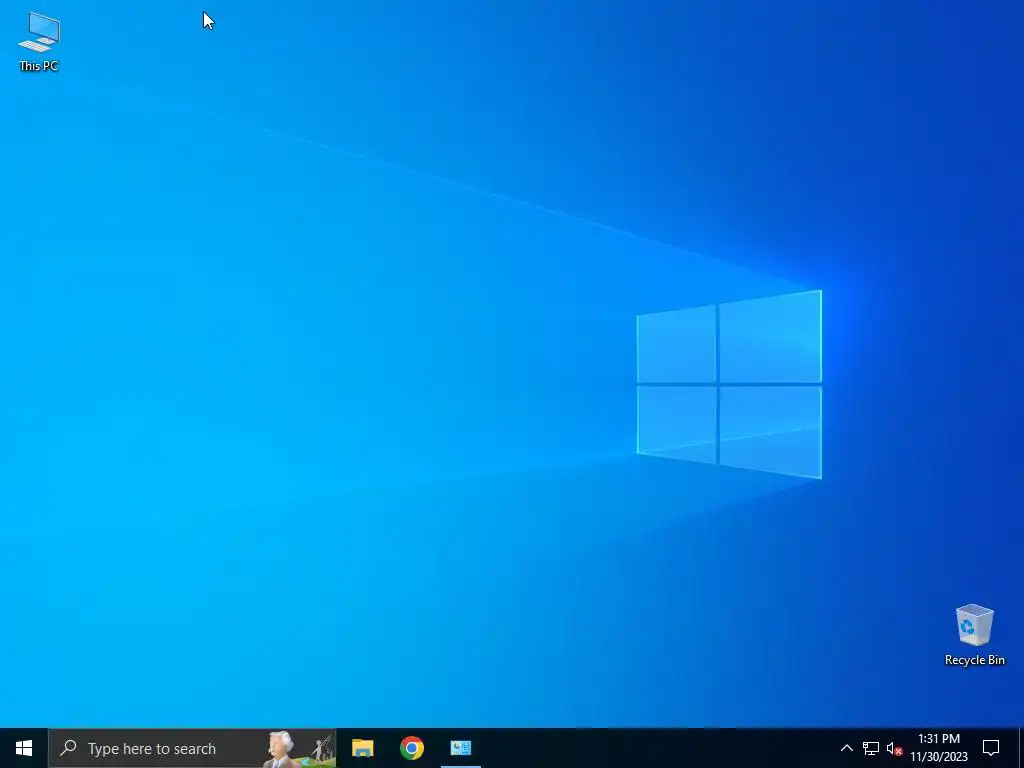Click the 'Type here to search' box
The height and width of the screenshot is (768, 1024).
[192, 748]
